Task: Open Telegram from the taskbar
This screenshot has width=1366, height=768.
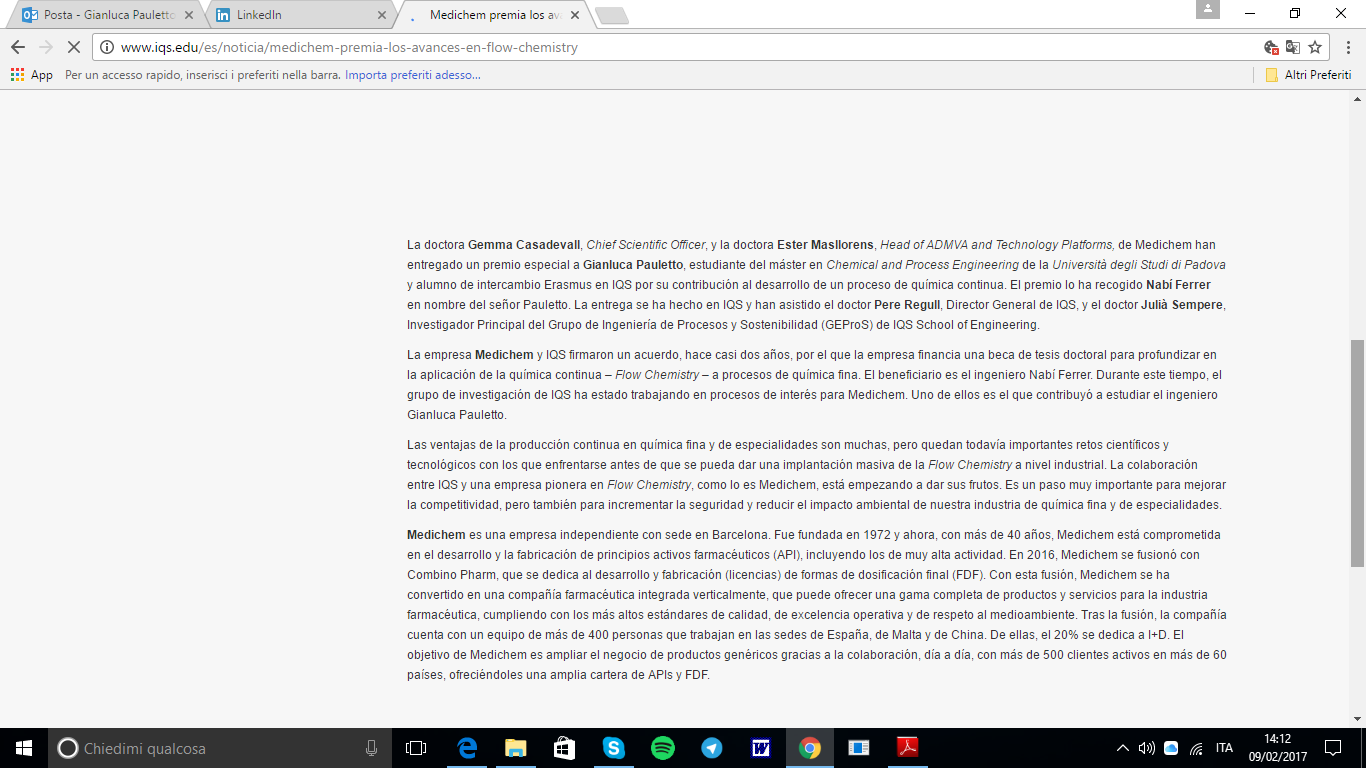Action: coord(712,748)
